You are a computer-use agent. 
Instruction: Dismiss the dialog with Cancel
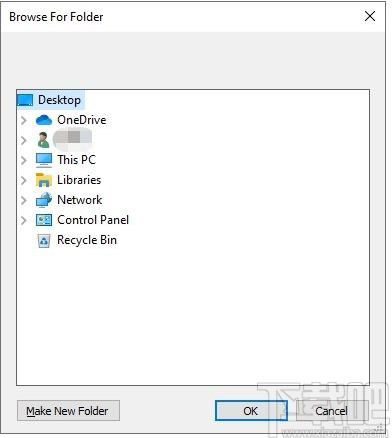click(x=332, y=411)
